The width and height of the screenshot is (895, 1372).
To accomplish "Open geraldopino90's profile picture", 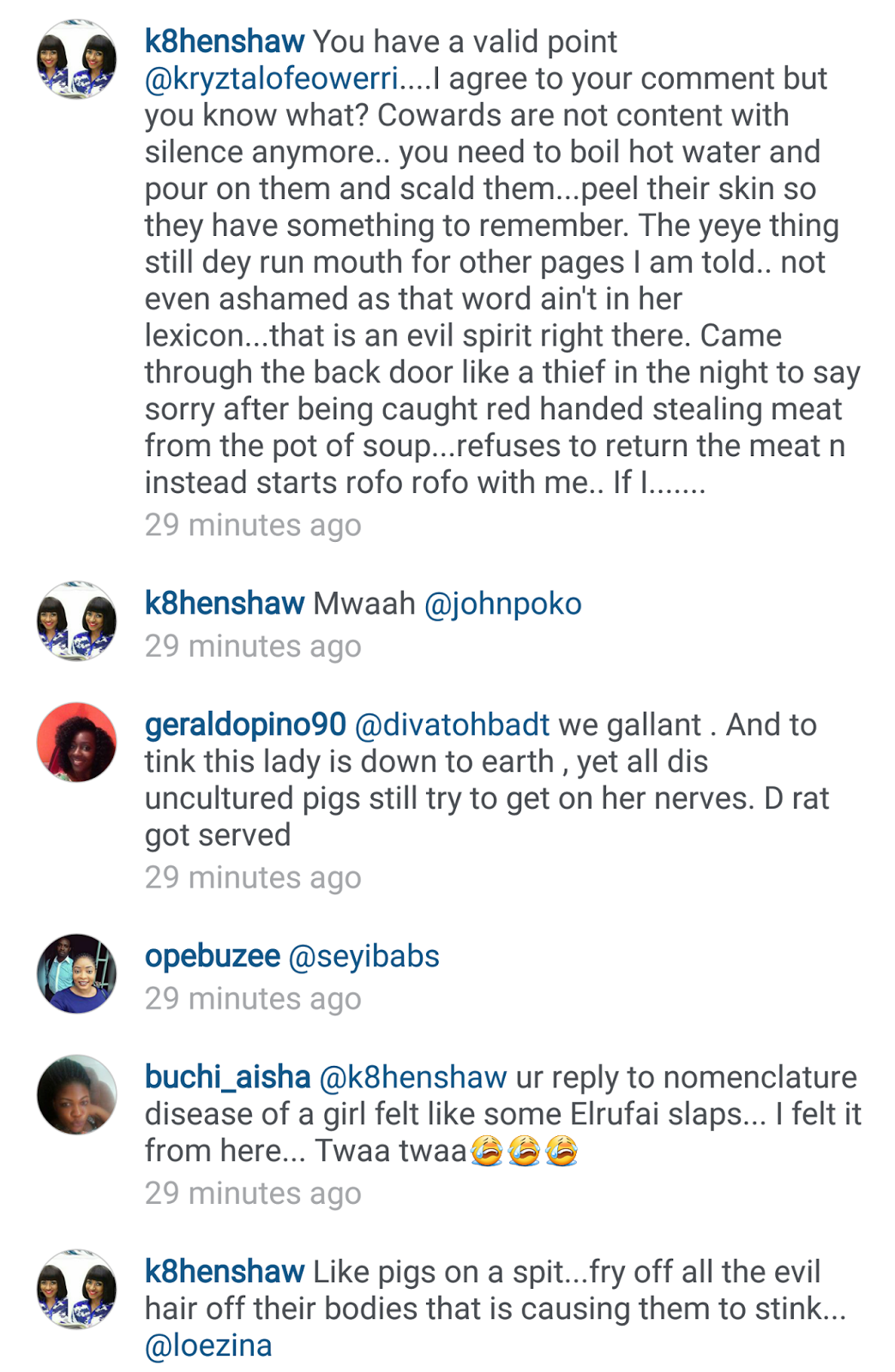I will click(76, 742).
